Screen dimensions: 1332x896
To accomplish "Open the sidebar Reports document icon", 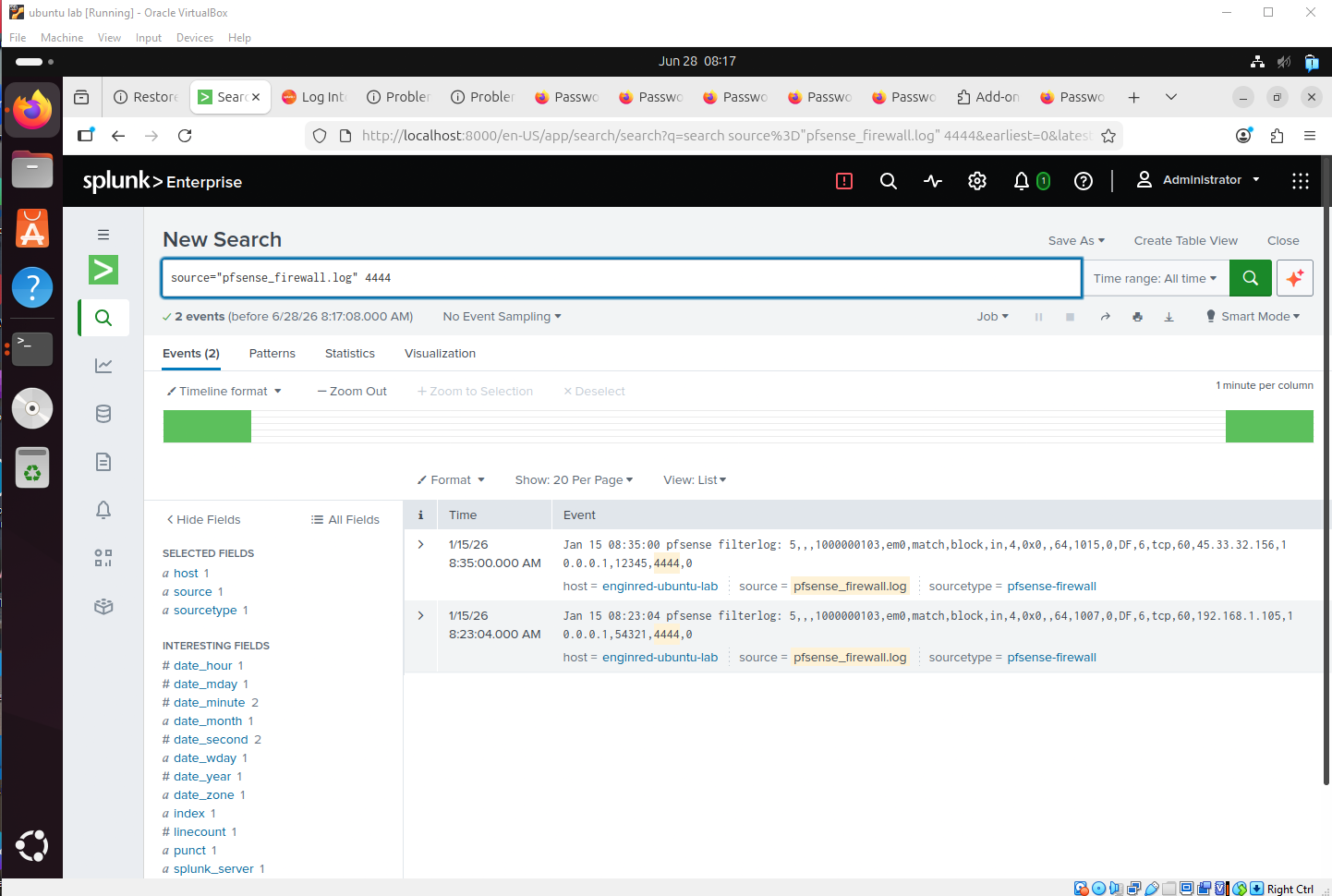I will (x=103, y=462).
